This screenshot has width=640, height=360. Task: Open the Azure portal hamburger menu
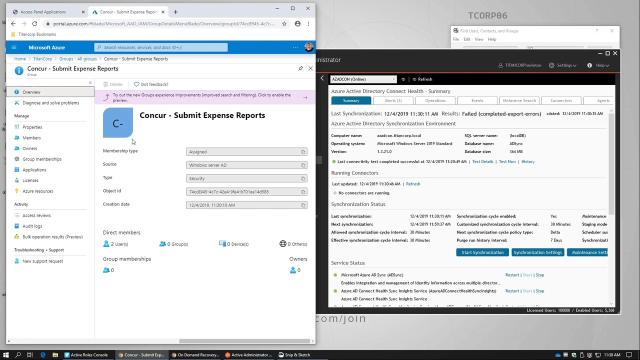14,47
